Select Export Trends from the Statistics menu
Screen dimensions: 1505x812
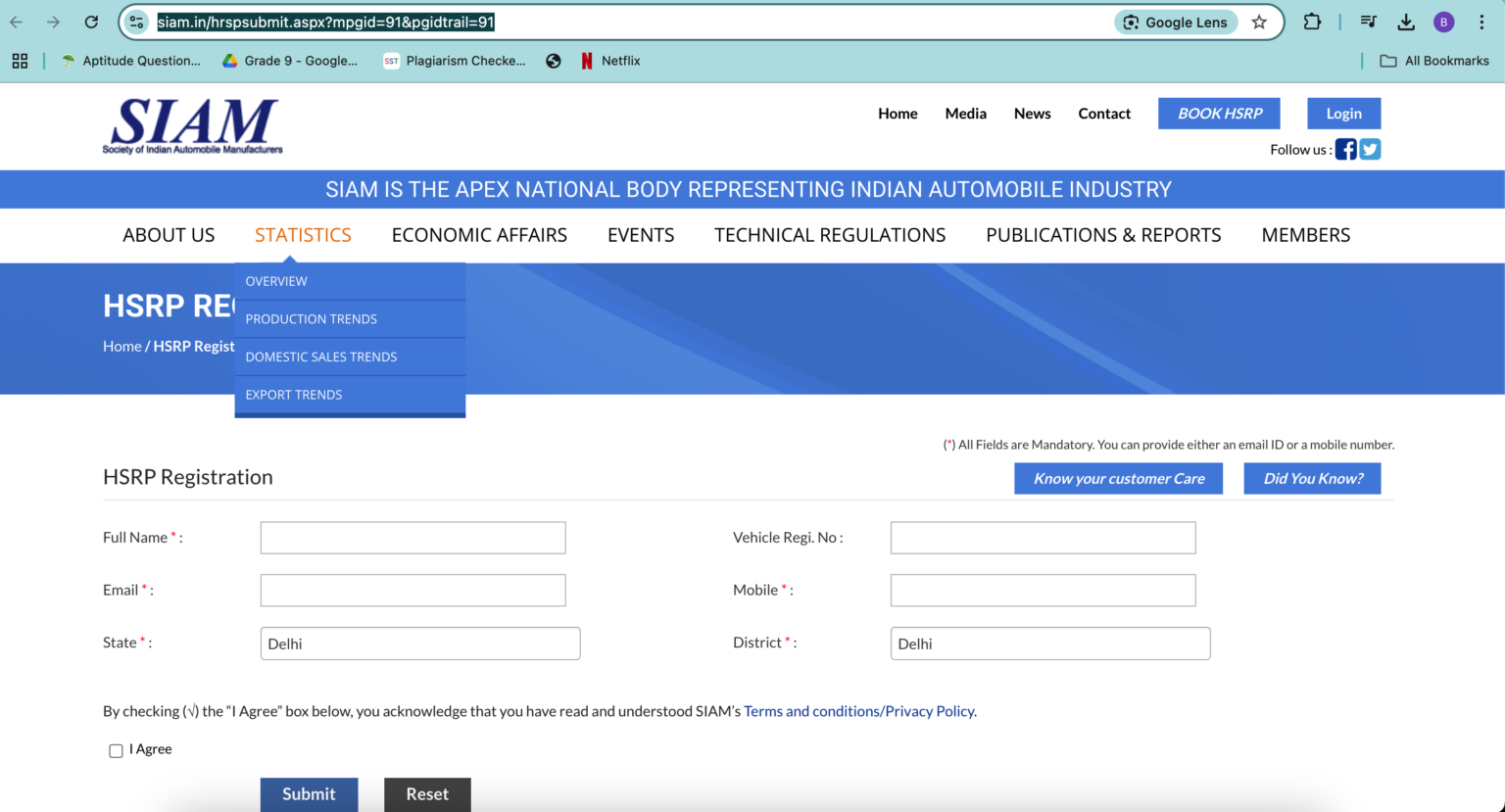click(x=294, y=394)
